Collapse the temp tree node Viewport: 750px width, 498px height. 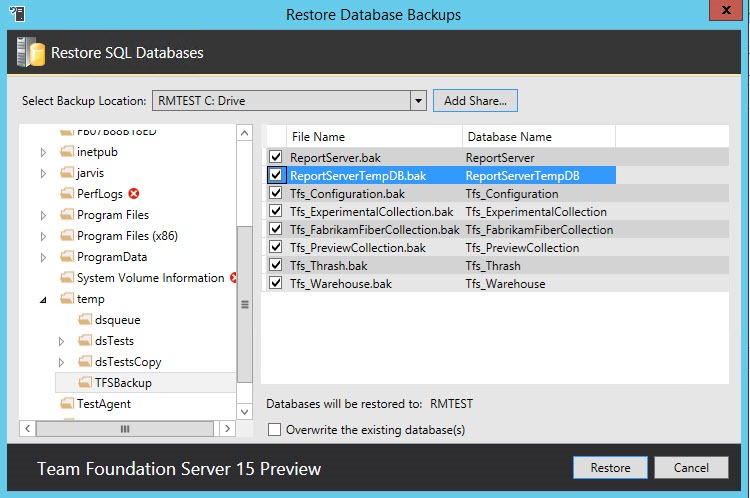(43, 300)
